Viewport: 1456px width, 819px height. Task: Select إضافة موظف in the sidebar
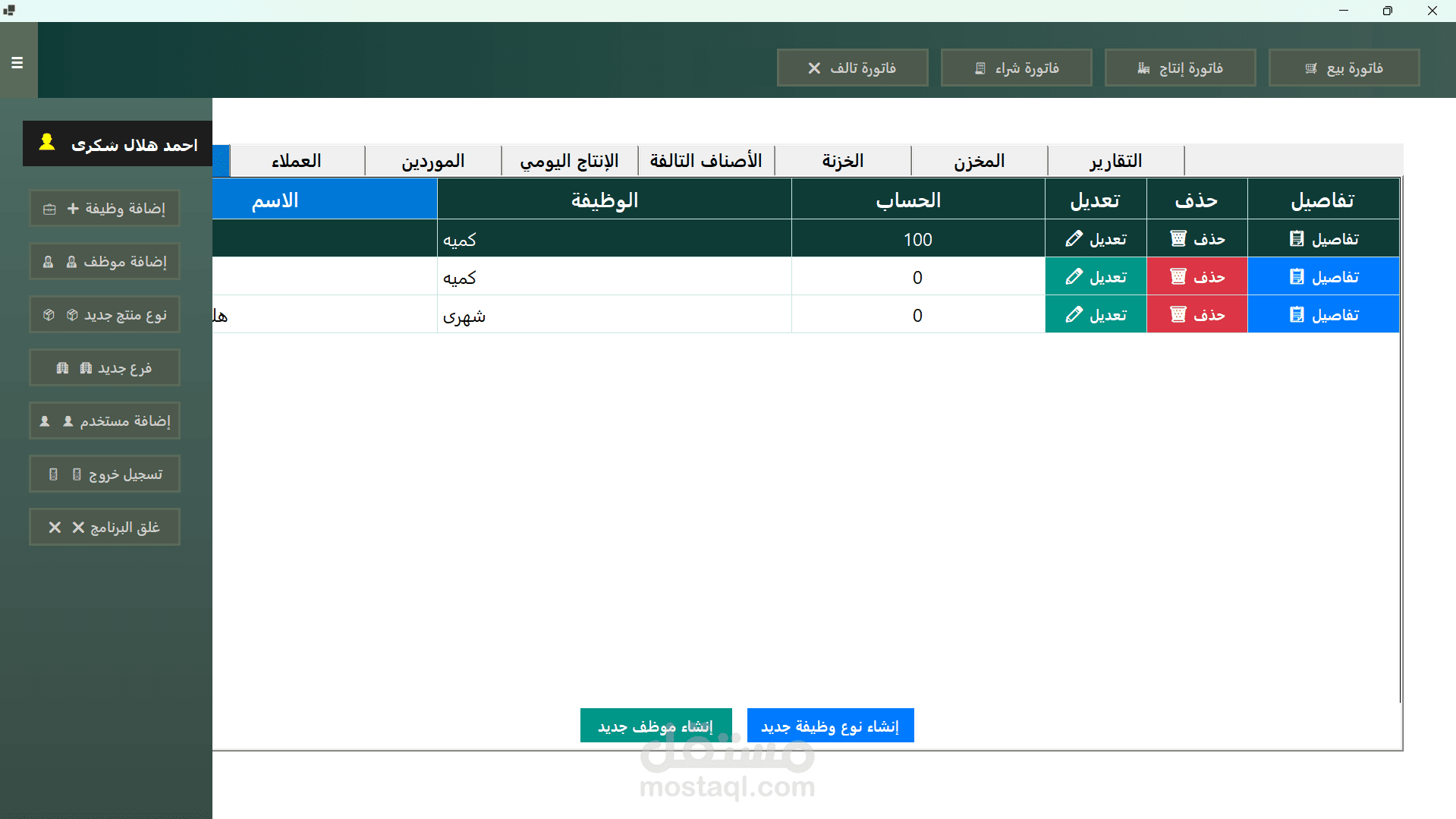click(104, 261)
